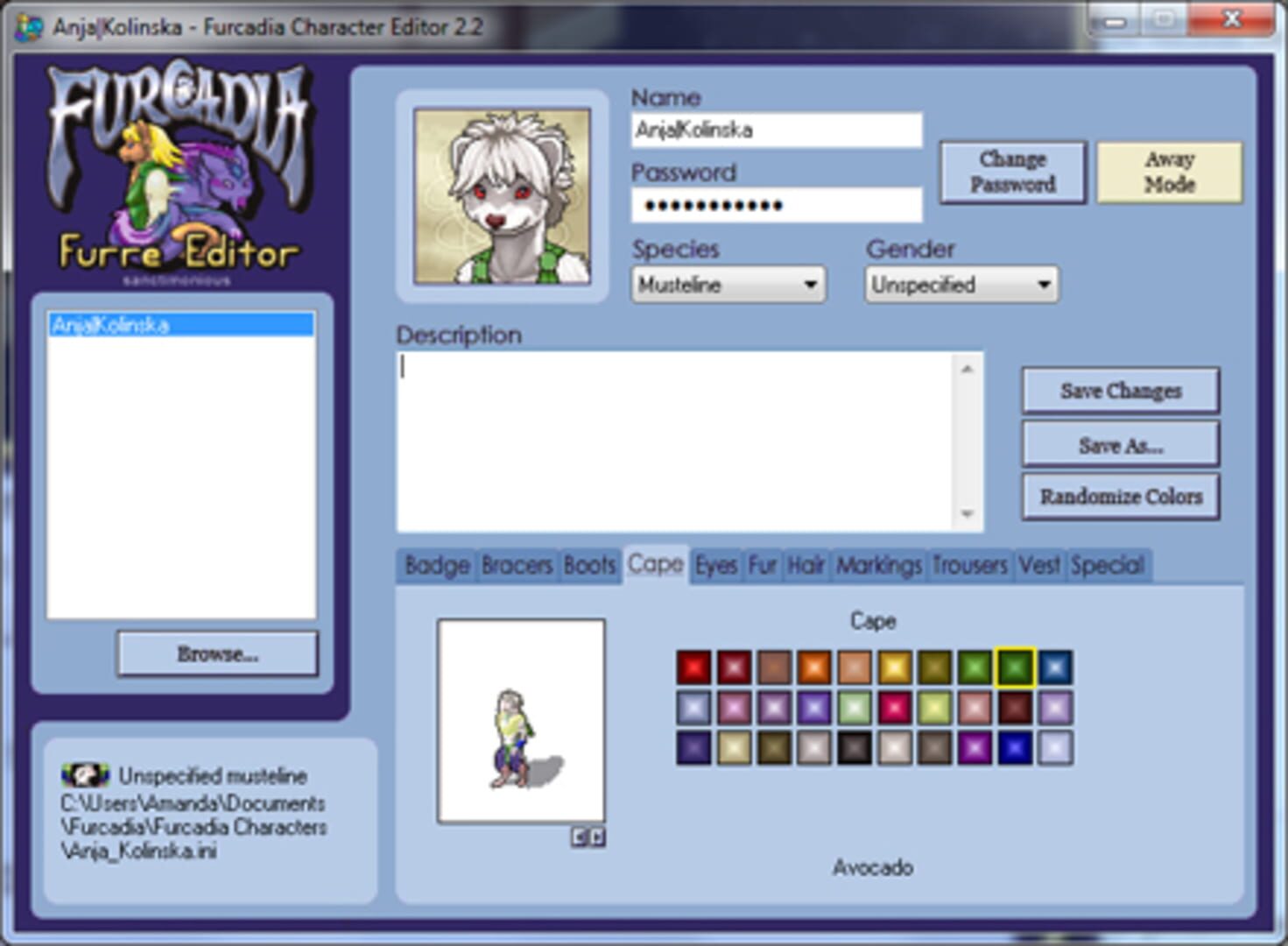Click the Randomize Colors button
Viewport: 1288px width, 946px height.
[x=1120, y=496]
